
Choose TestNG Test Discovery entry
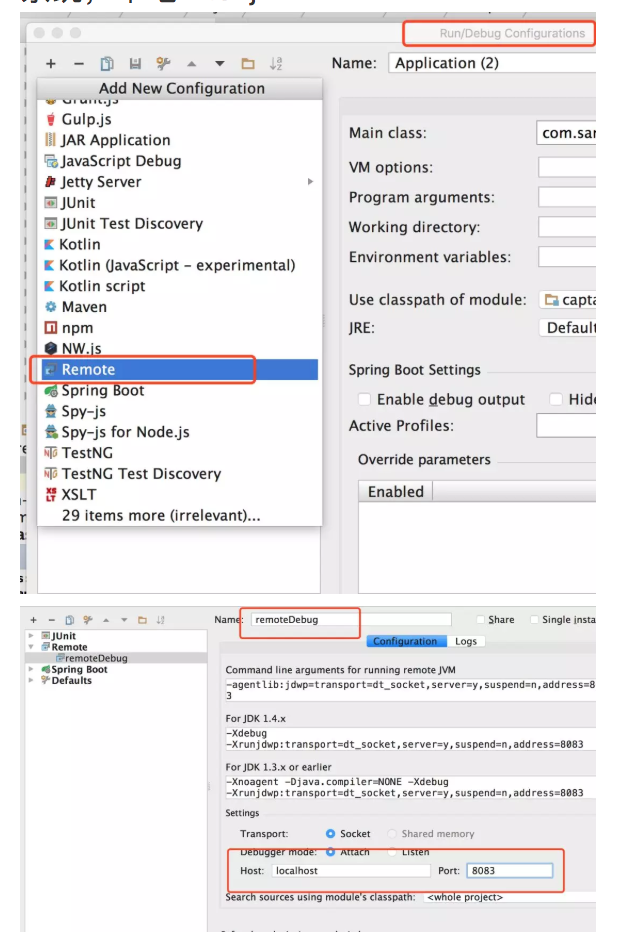[x=180, y=474]
